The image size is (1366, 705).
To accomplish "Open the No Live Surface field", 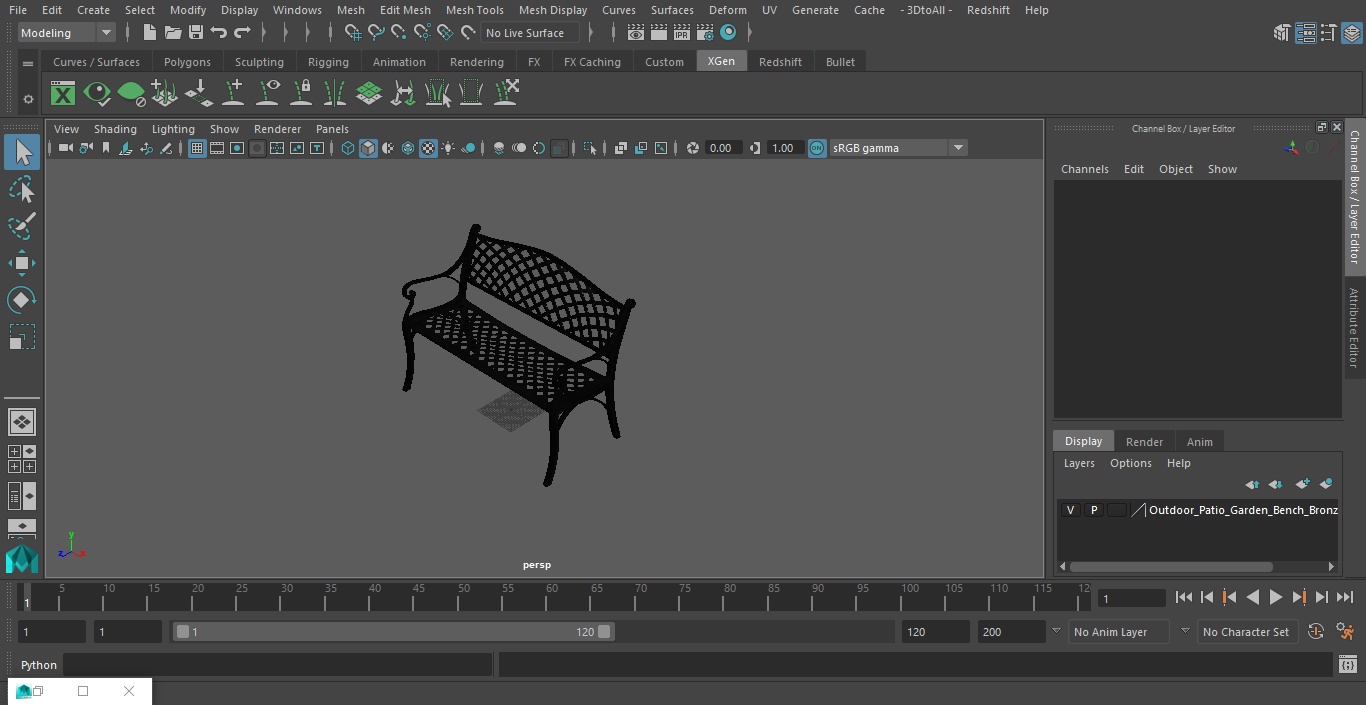I will 530,33.
